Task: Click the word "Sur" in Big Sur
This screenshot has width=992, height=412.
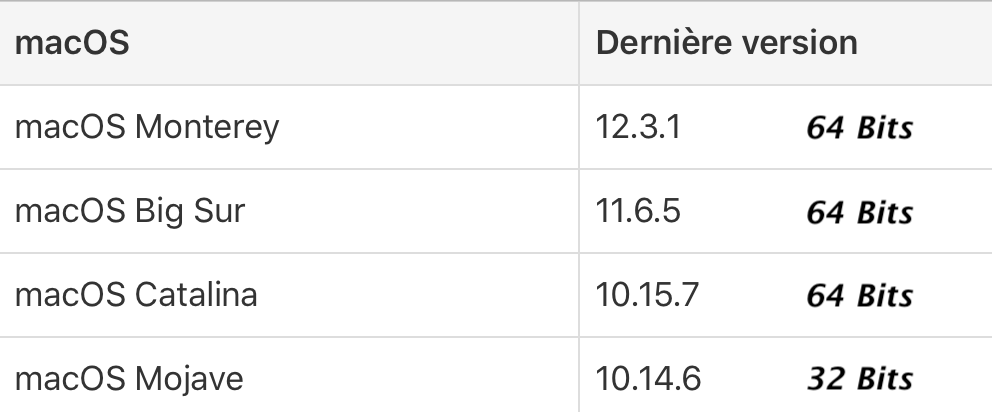Action: (216, 212)
